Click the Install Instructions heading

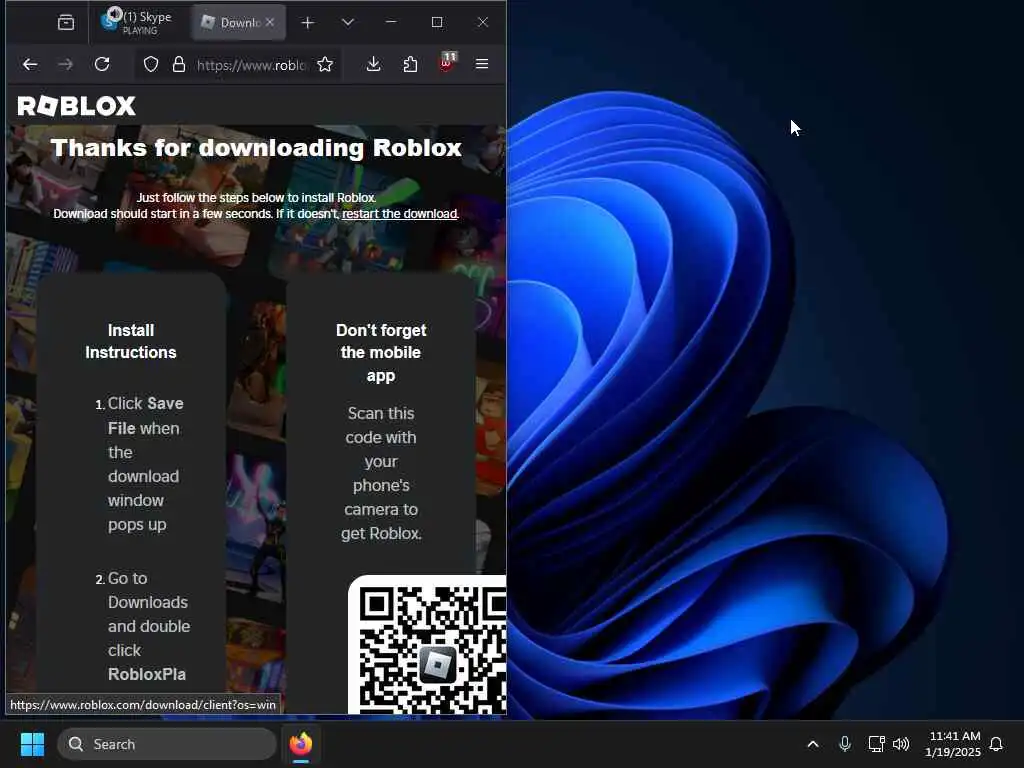pos(131,341)
